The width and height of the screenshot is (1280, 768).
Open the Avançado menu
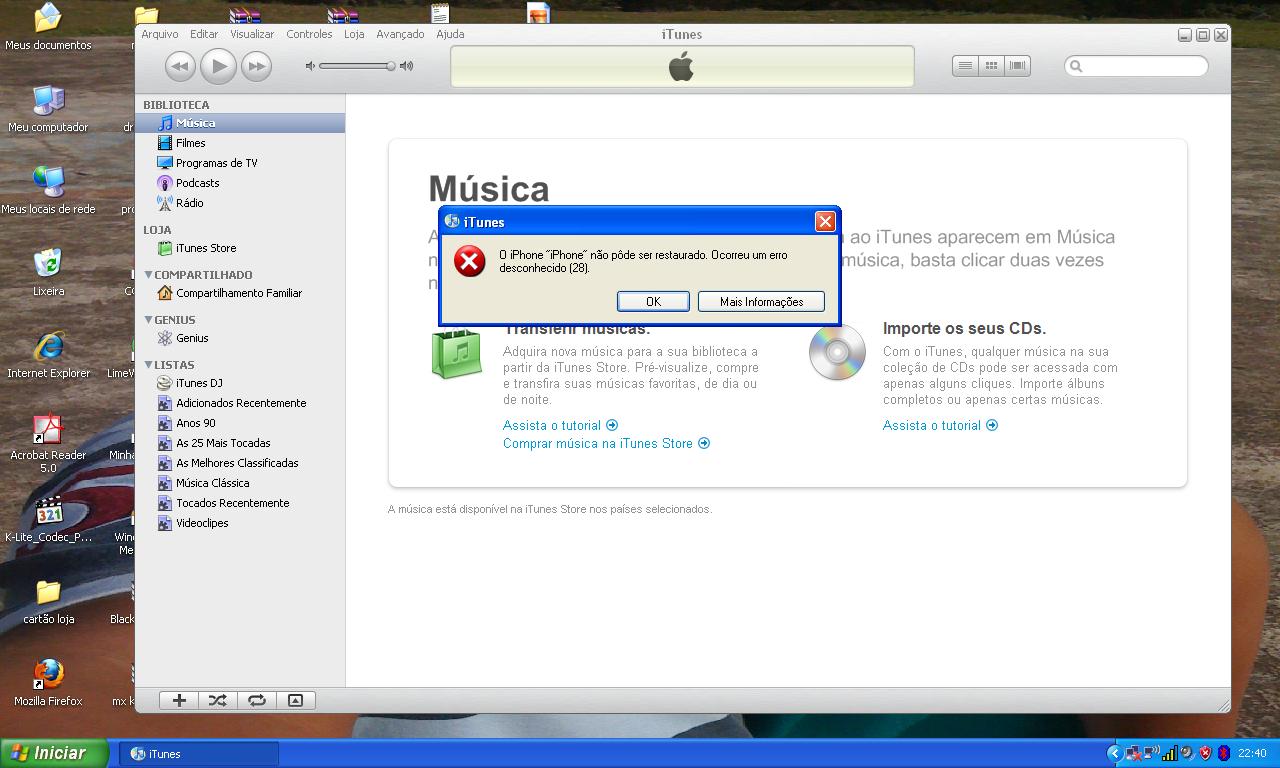[x=400, y=34]
